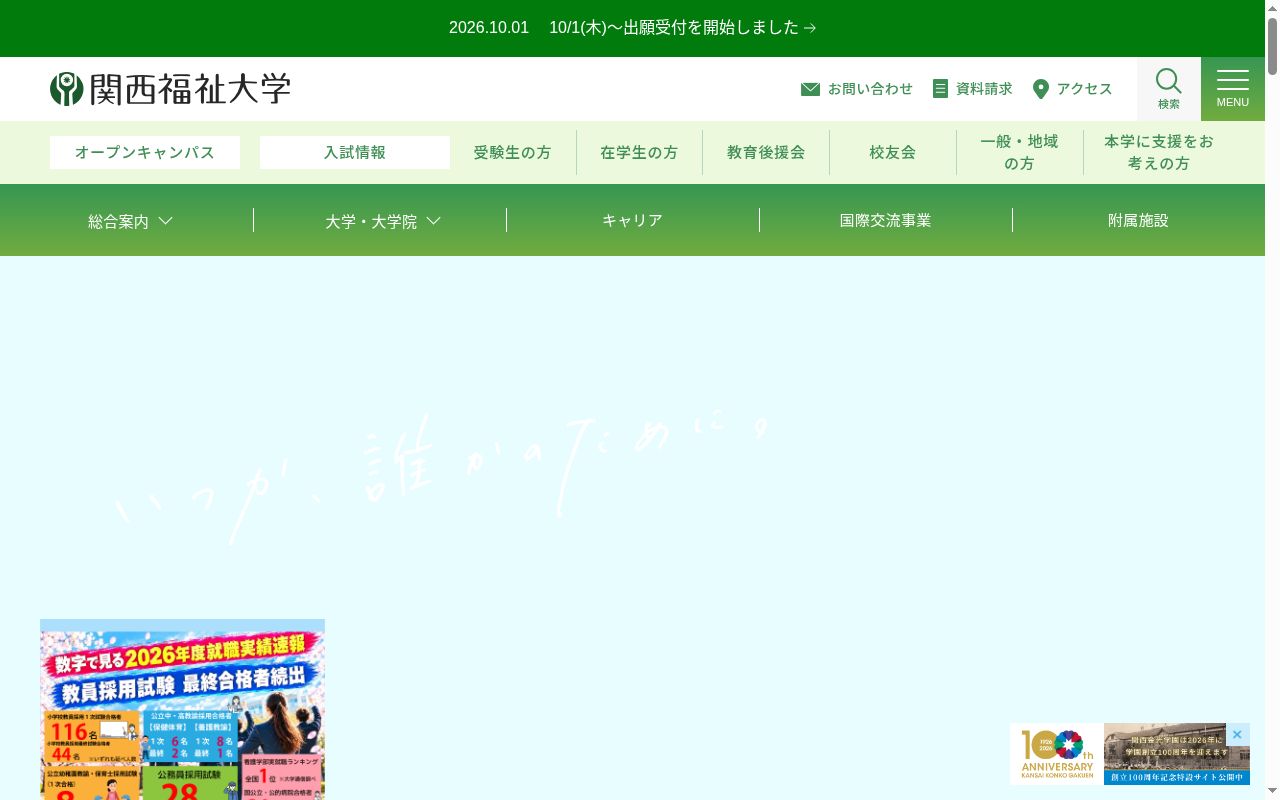Open the 教育後援会 page

click(x=766, y=152)
